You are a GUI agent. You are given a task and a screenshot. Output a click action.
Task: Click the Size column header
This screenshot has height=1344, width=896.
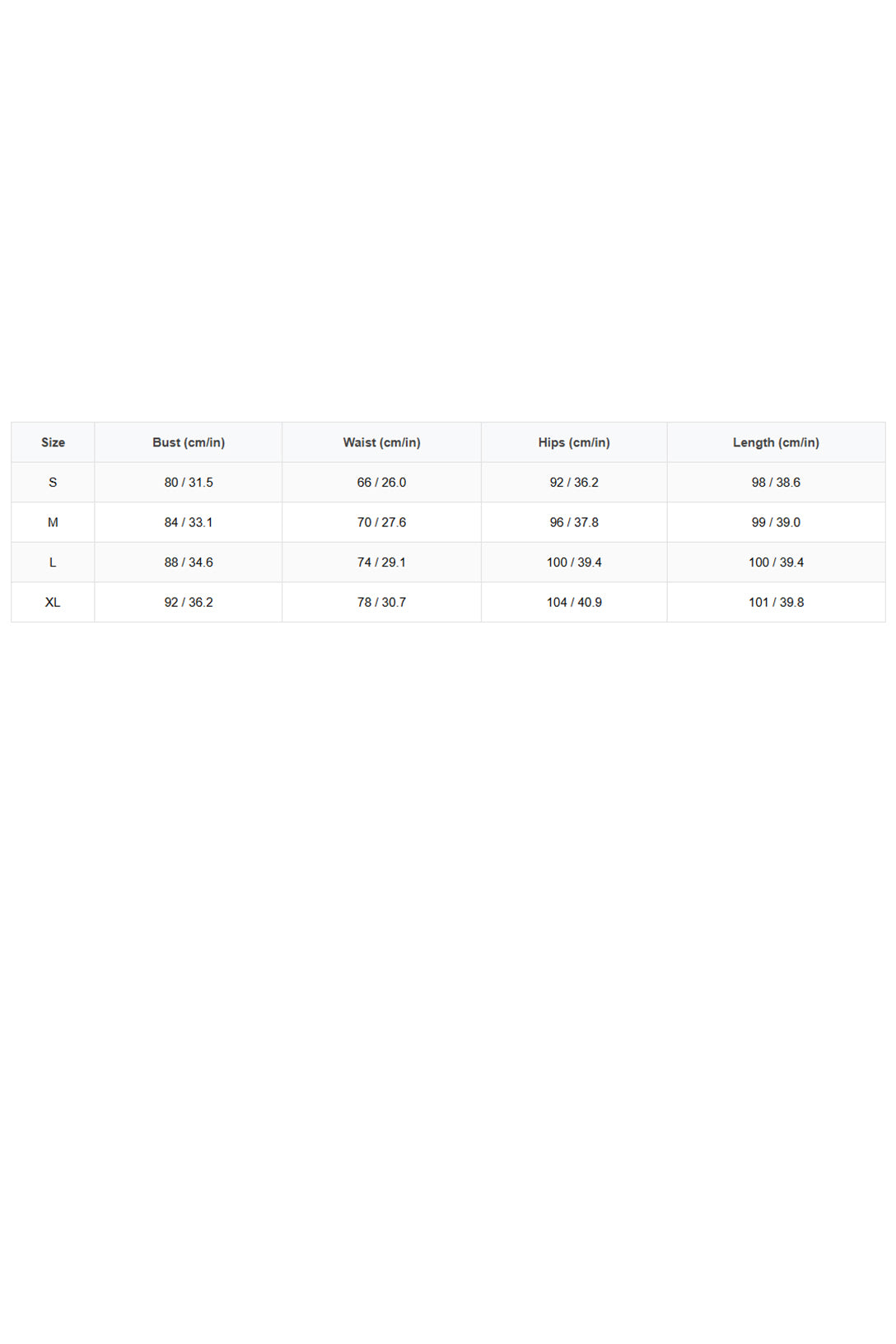coord(53,442)
